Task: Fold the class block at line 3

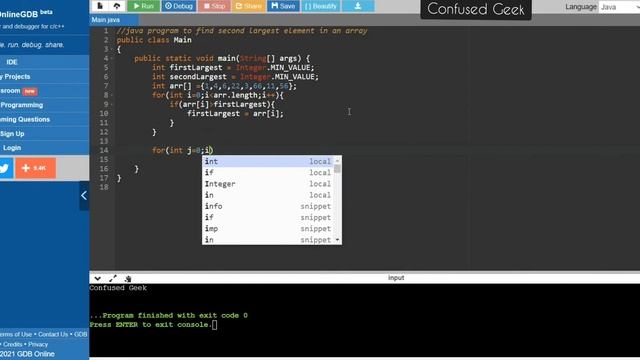Action: coord(111,49)
